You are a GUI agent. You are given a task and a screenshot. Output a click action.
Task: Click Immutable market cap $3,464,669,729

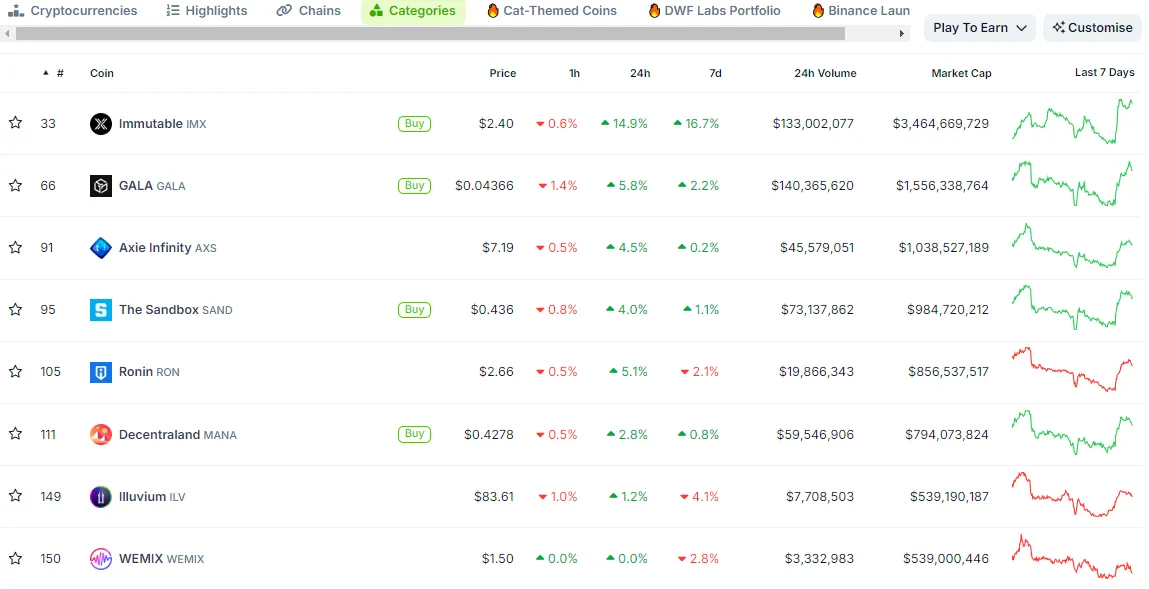pos(941,124)
